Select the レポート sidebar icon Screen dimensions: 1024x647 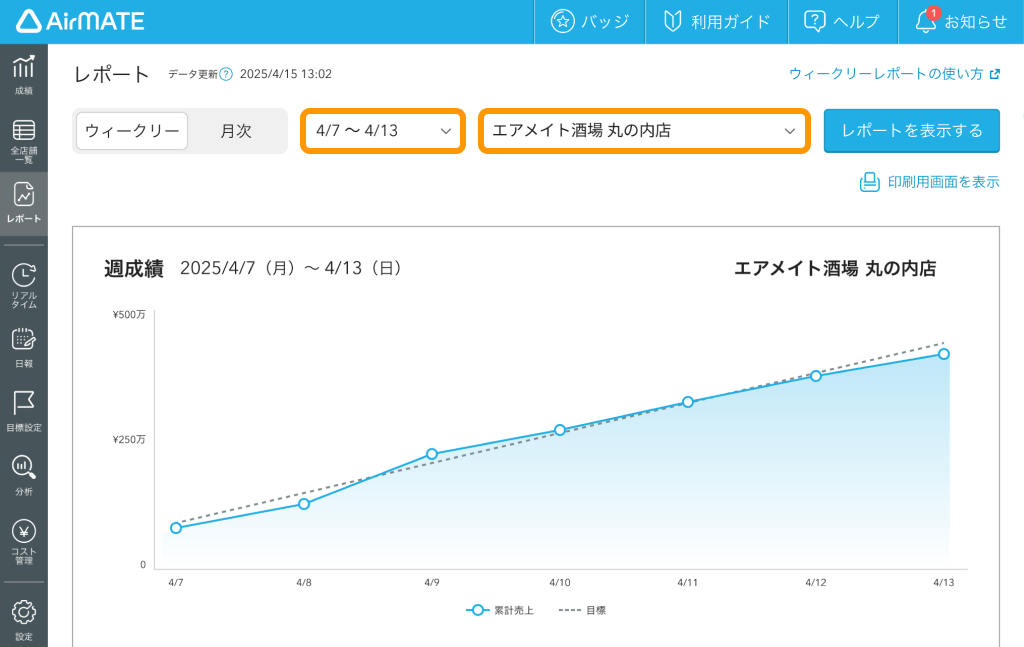point(24,194)
